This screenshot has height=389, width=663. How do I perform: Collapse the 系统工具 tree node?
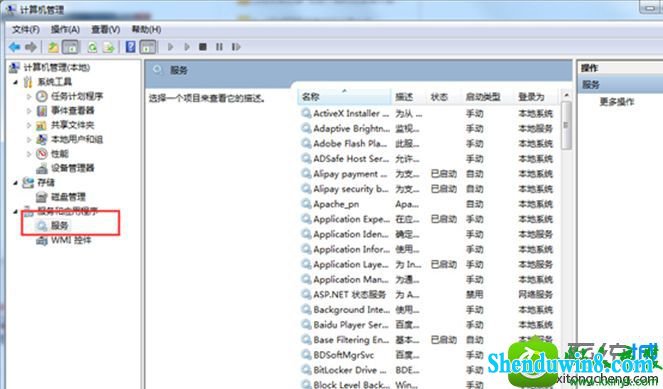(15, 82)
